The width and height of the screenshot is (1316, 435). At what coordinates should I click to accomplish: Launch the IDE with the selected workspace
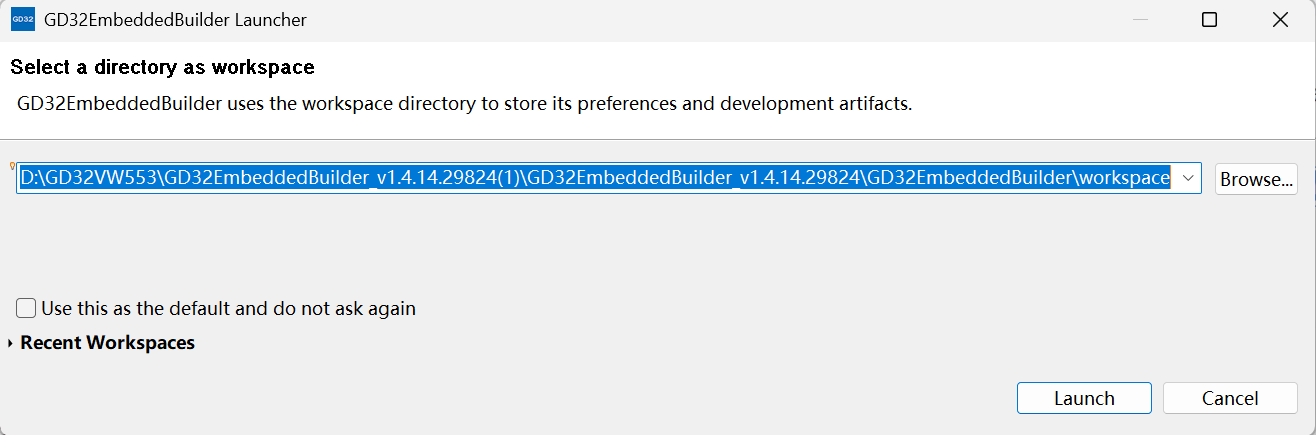click(x=1084, y=398)
